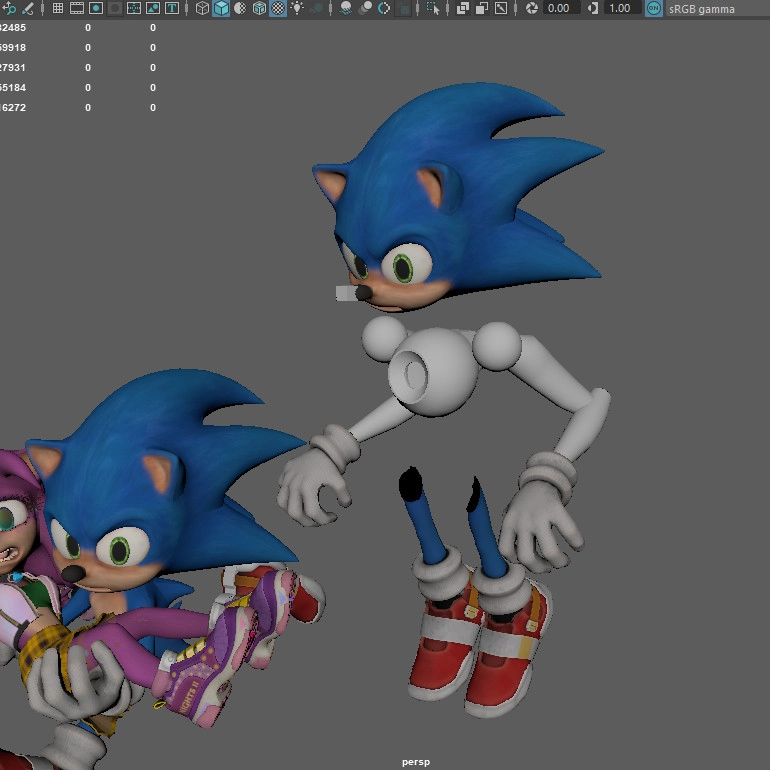This screenshot has width=770, height=770.
Task: Switch to wireframe display mode
Action: click(x=202, y=8)
